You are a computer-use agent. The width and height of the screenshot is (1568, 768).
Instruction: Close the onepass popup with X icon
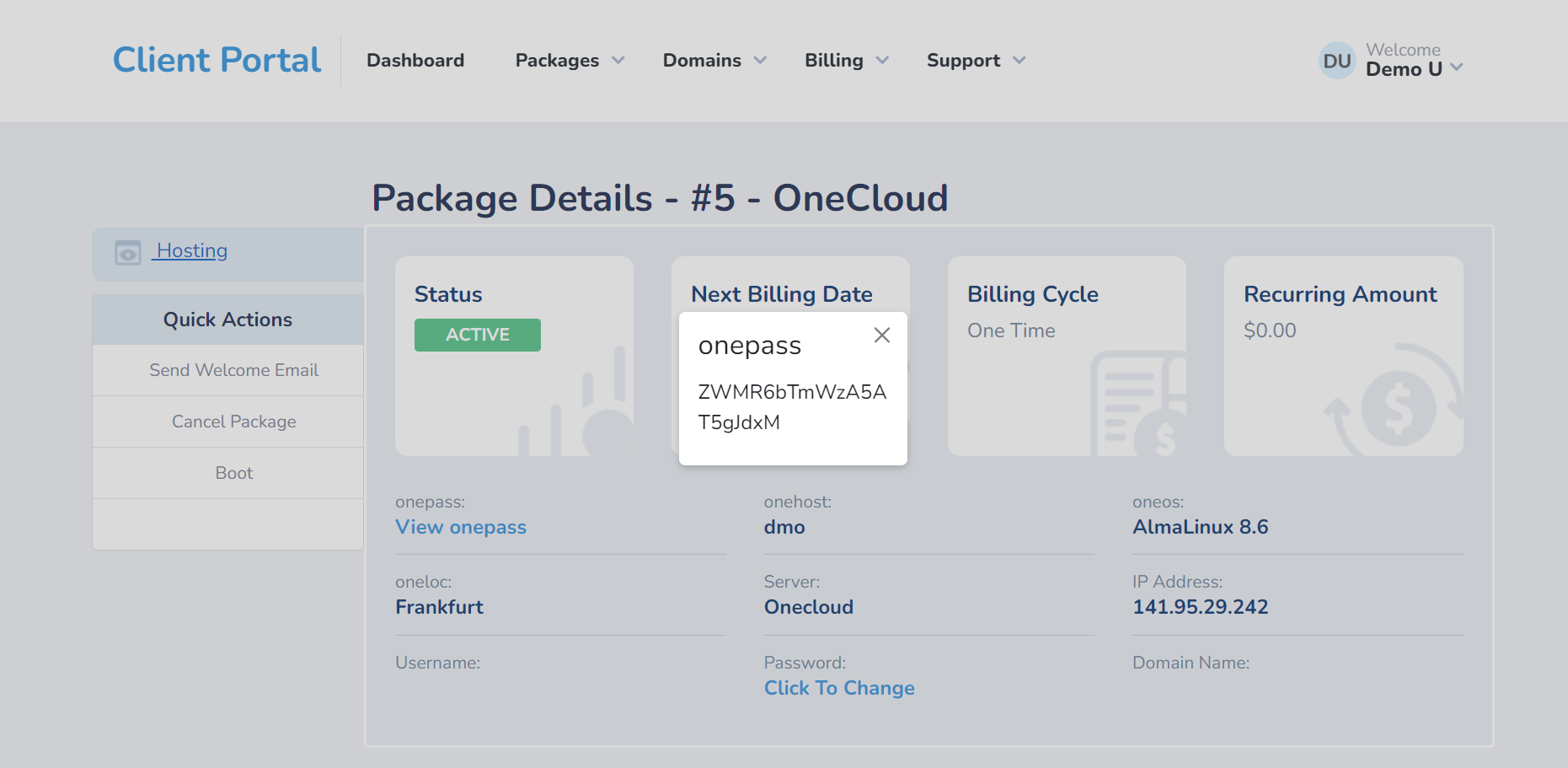[x=881, y=336]
